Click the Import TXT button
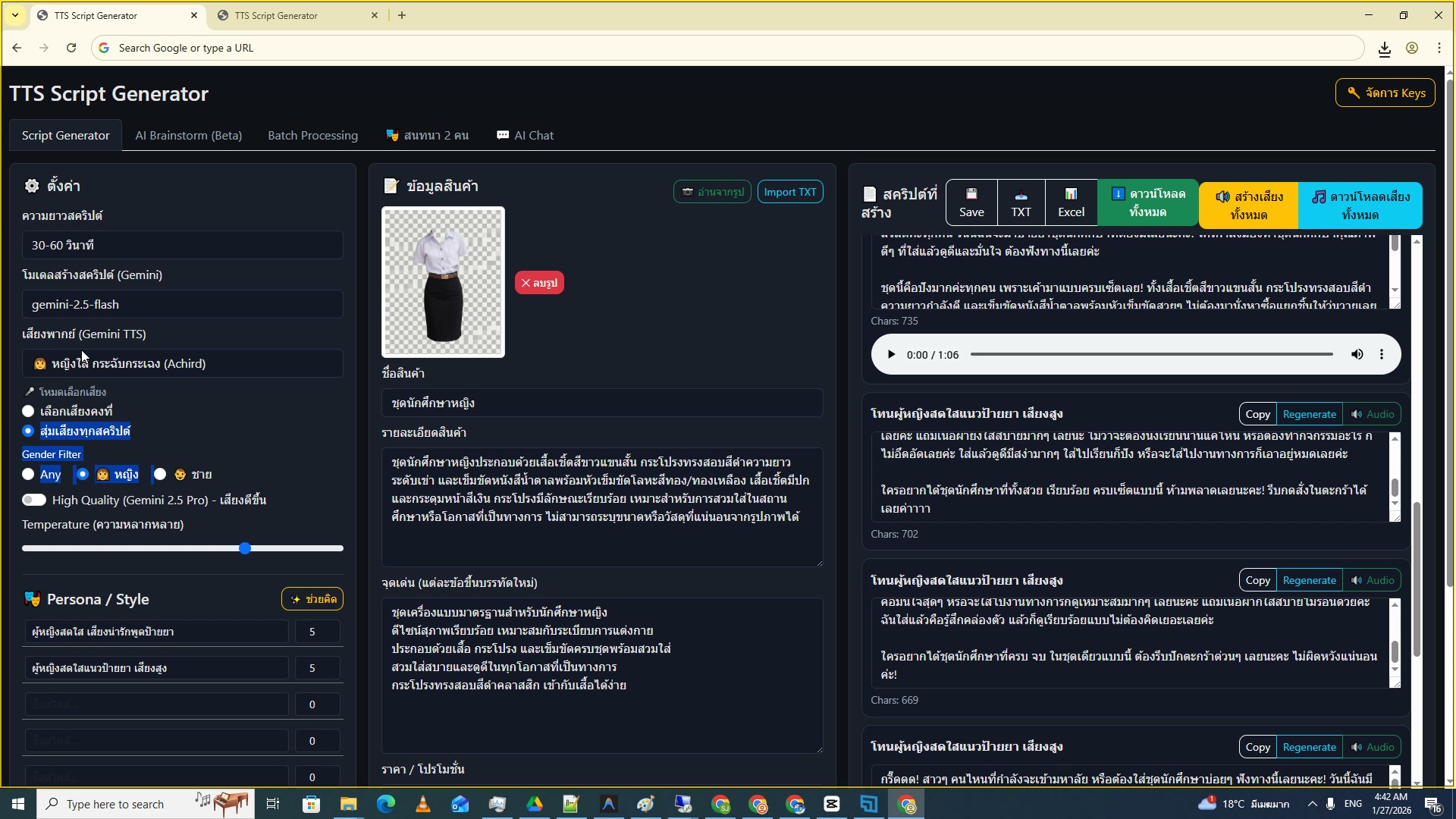This screenshot has width=1456, height=819. point(789,192)
